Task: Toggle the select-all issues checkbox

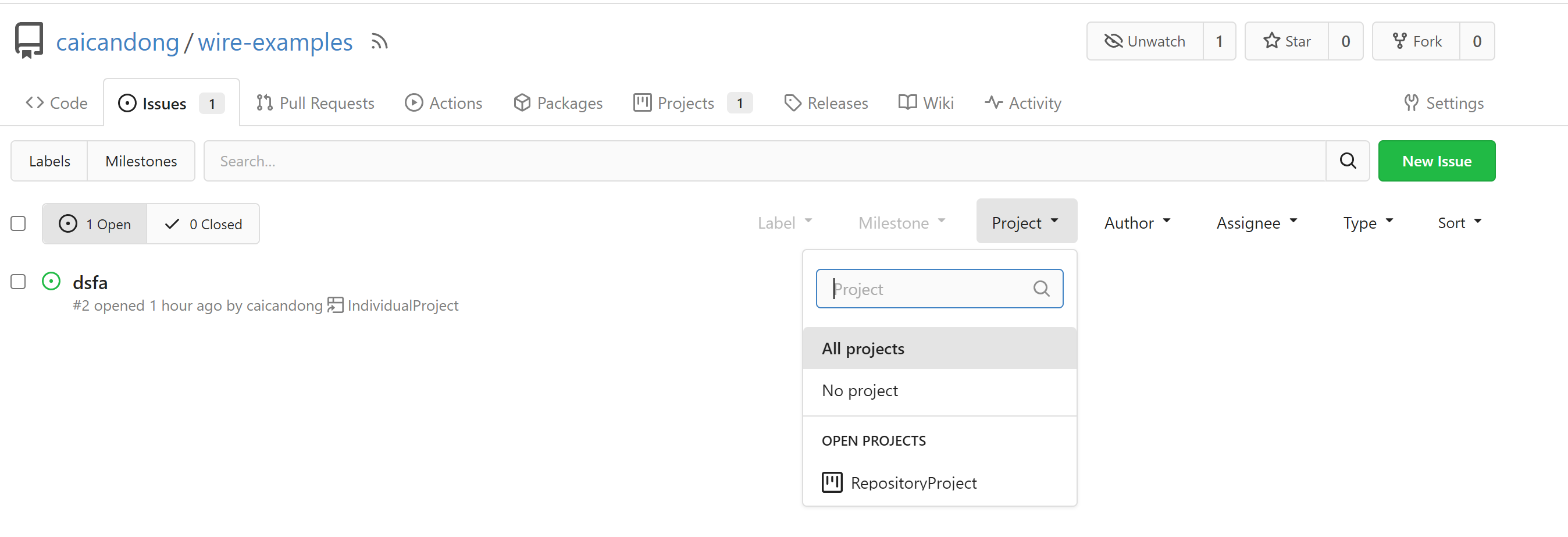Action: click(x=18, y=223)
